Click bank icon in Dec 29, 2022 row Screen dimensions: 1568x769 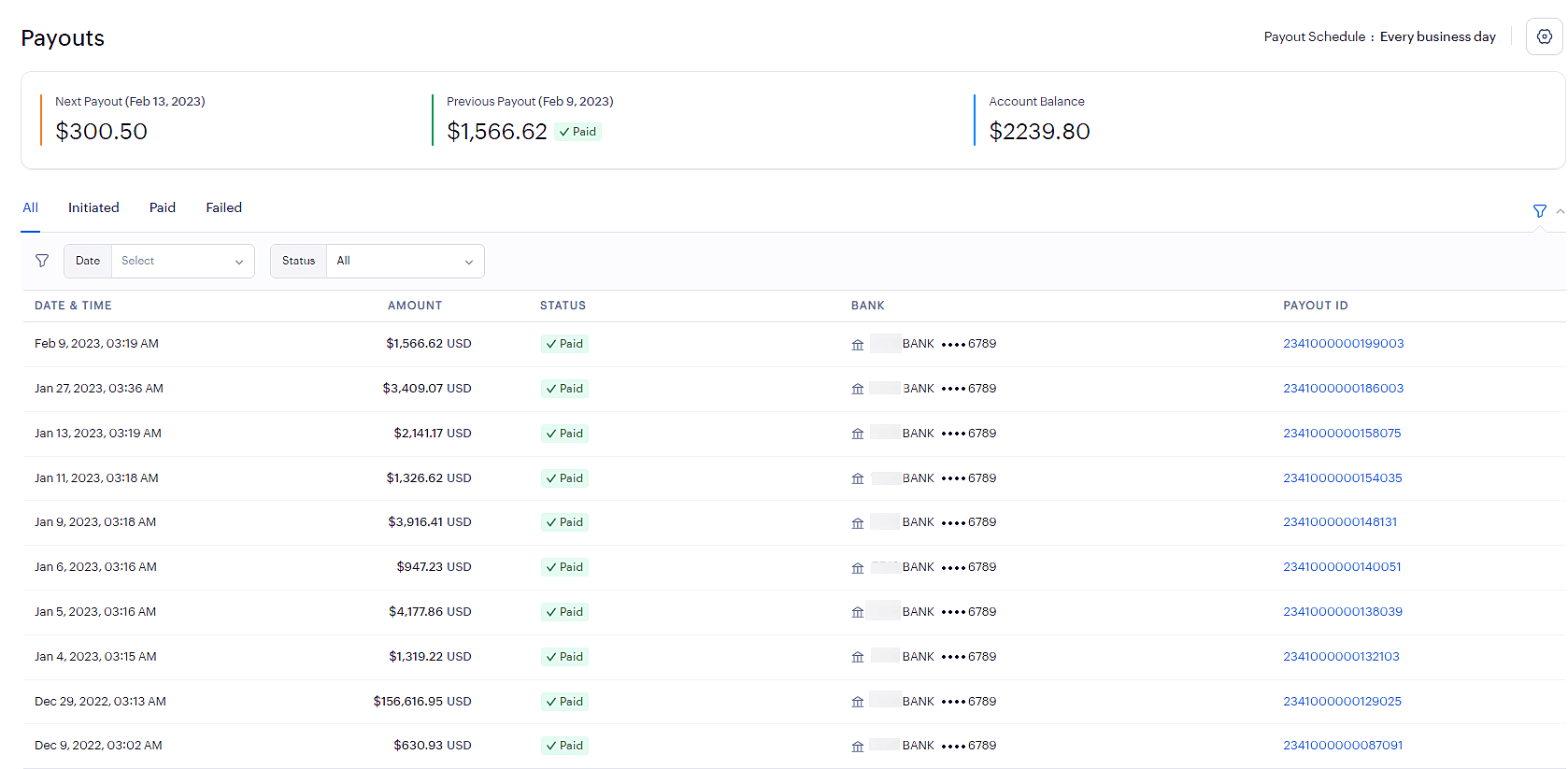pyautogui.click(x=858, y=702)
